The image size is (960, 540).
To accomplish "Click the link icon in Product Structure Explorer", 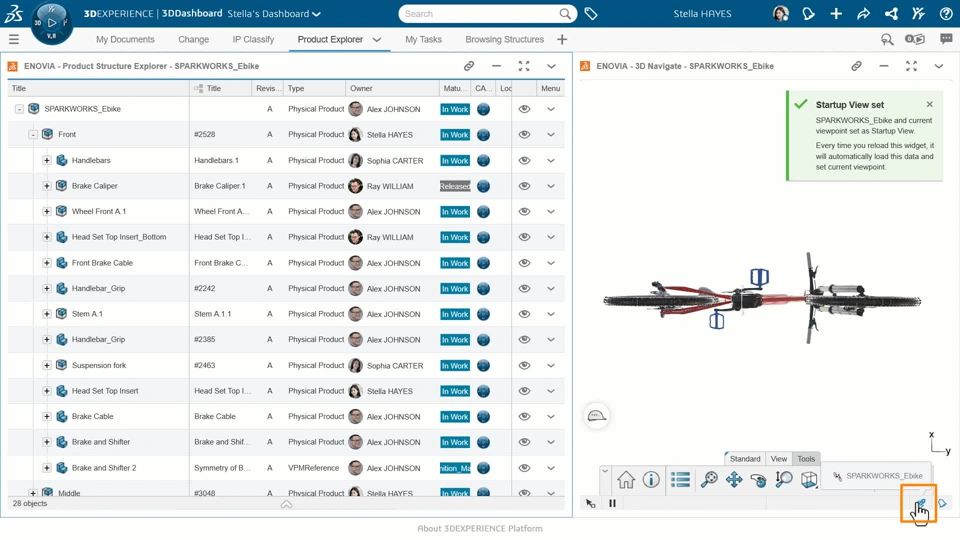I will [x=468, y=66].
